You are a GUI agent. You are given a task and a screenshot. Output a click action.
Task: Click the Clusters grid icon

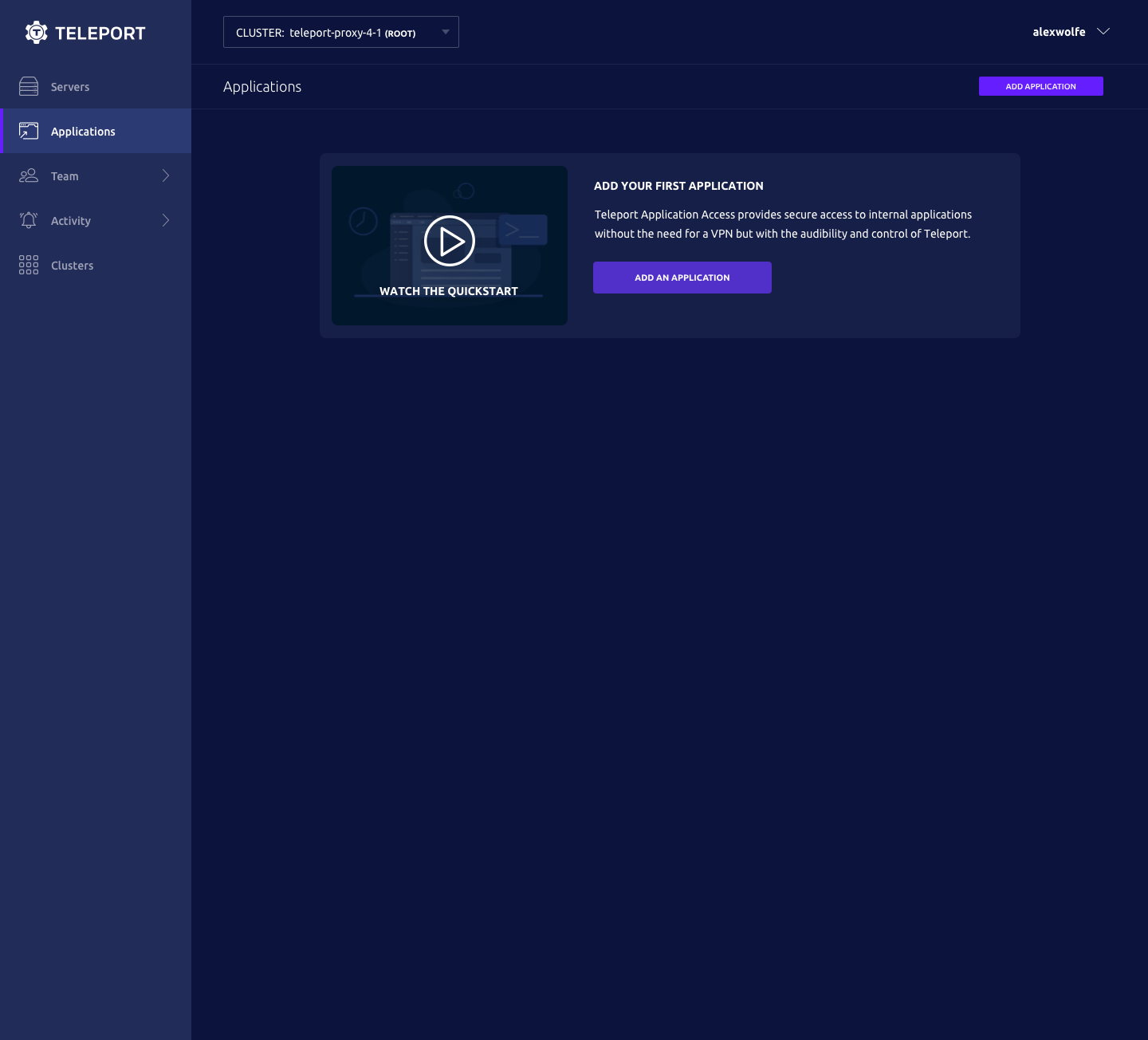click(29, 265)
